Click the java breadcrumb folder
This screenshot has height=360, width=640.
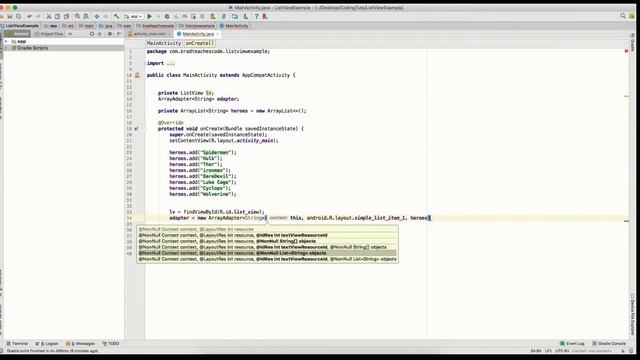tap(106, 26)
